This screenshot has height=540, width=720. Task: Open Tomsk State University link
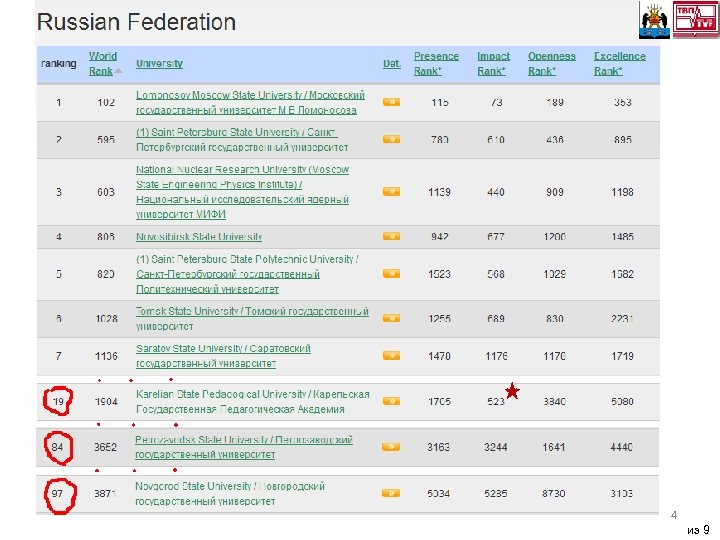(x=252, y=319)
